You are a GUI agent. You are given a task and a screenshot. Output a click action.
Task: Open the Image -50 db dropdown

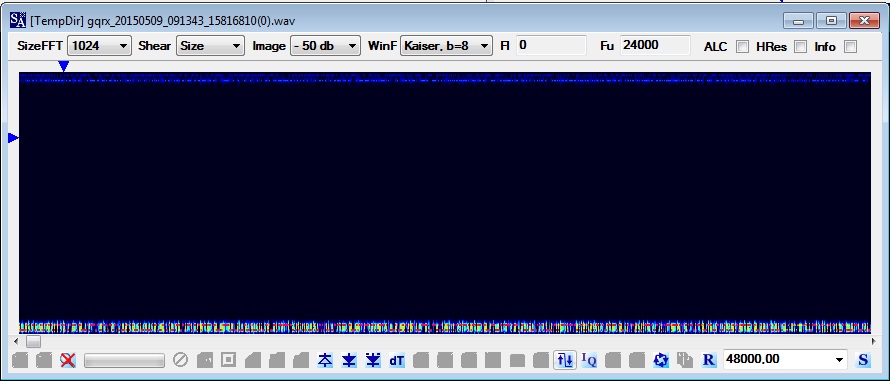click(x=325, y=45)
